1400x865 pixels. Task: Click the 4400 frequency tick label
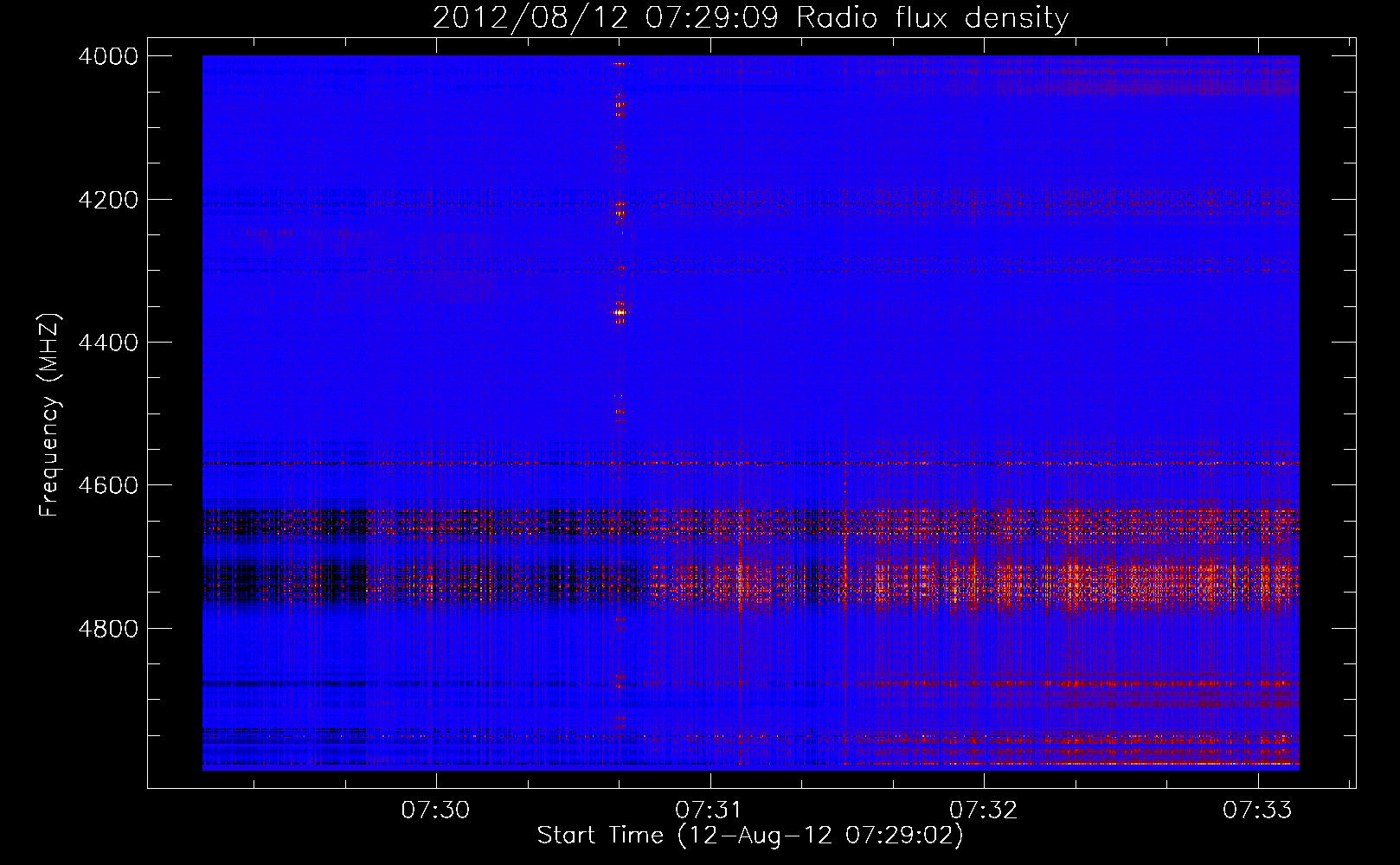coord(108,343)
